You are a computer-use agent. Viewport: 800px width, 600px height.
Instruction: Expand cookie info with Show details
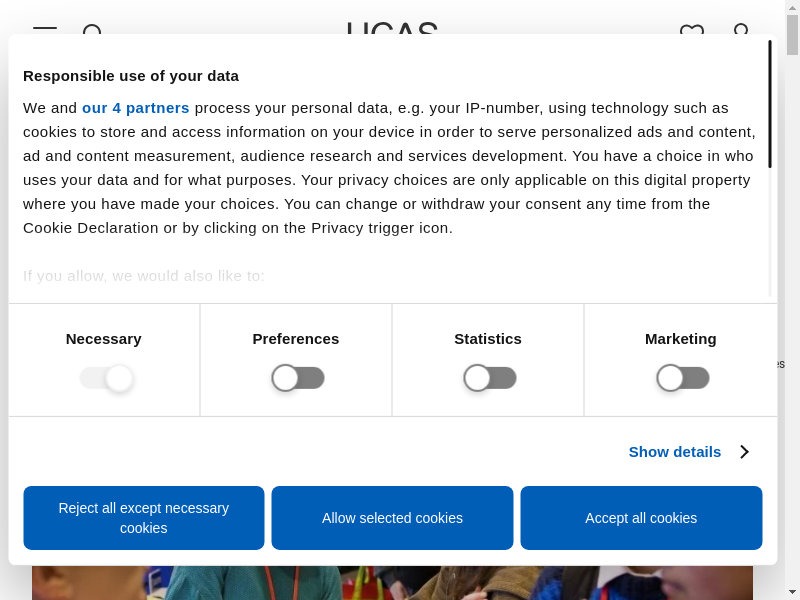coord(675,452)
